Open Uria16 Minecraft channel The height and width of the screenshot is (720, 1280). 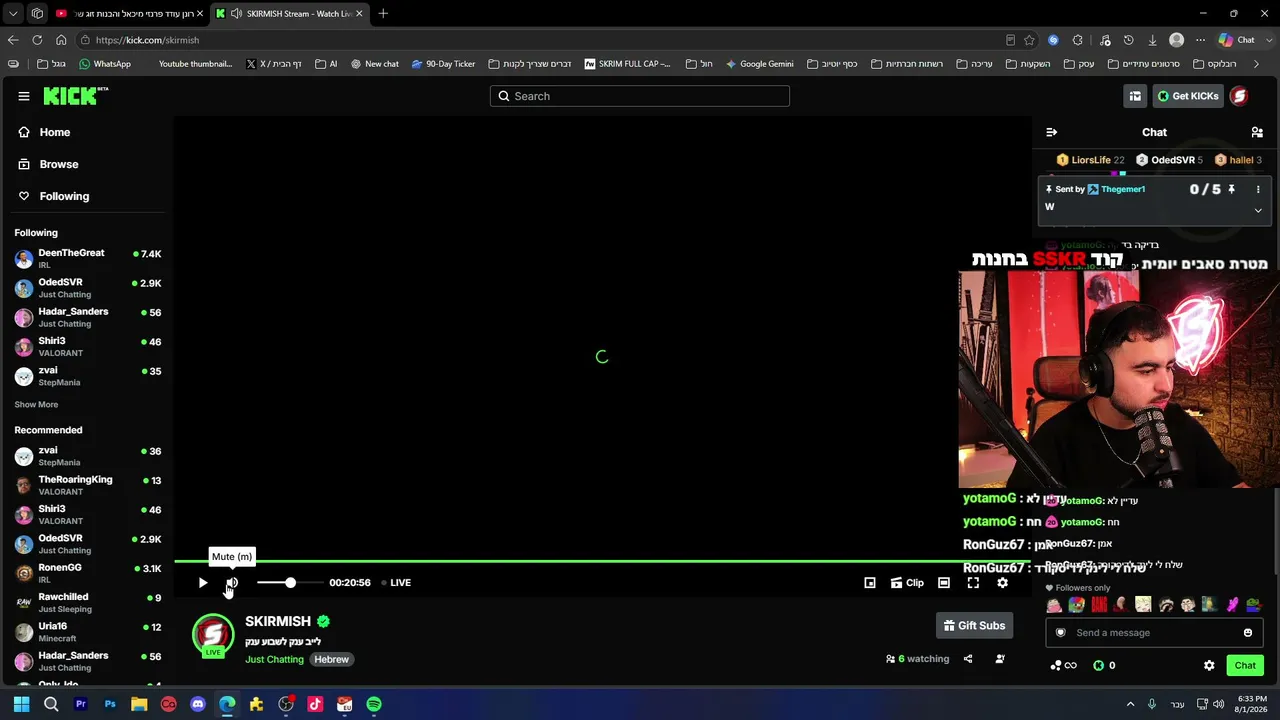(87, 632)
